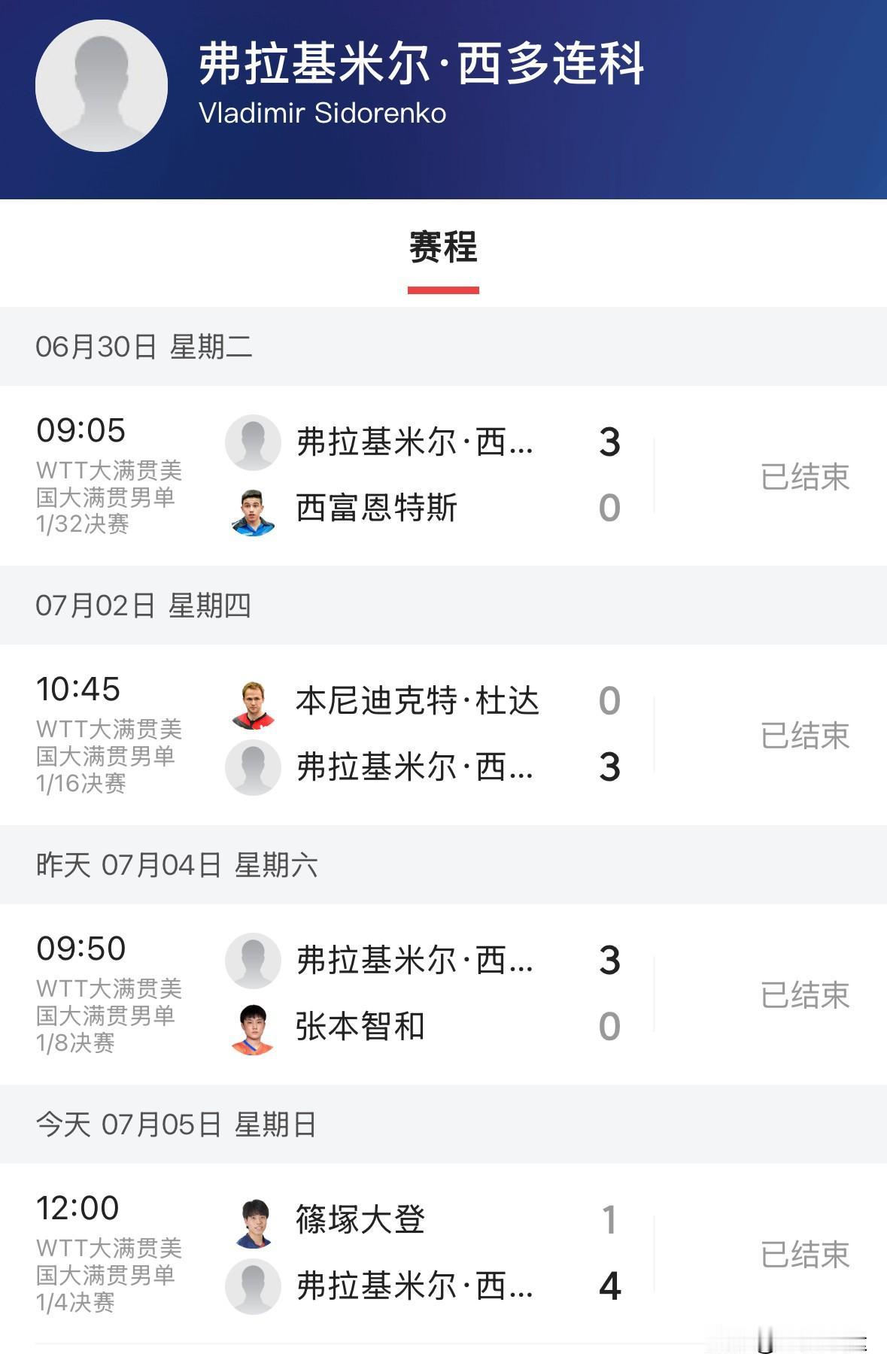Open the 10:45 match 1/16决赛 details
Viewport: 887px width, 1372px height.
click(x=443, y=735)
